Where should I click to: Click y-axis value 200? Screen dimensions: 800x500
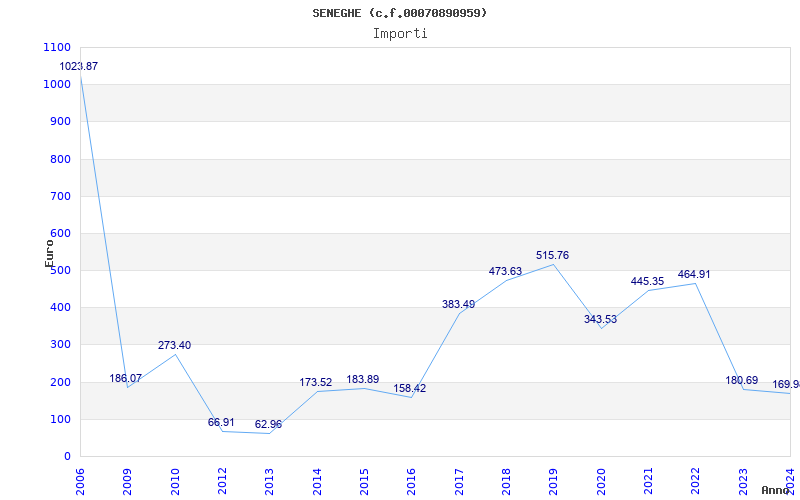(x=61, y=382)
